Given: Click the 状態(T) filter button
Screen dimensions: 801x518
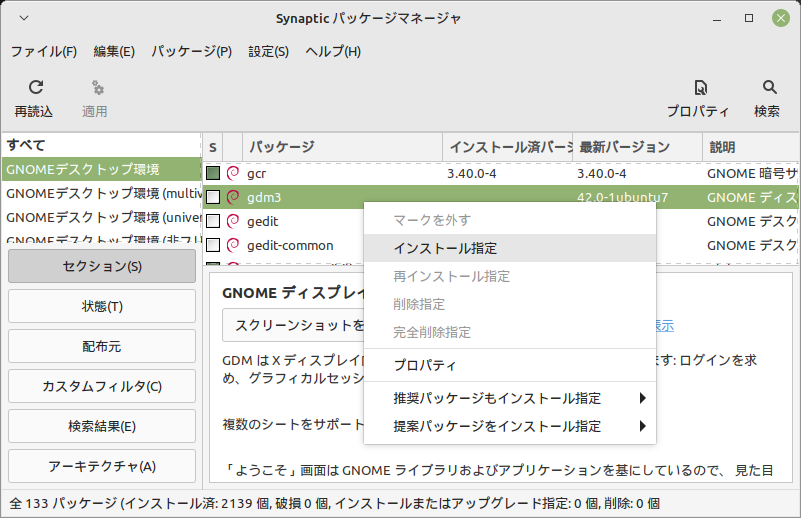Looking at the screenshot, I should point(102,306).
